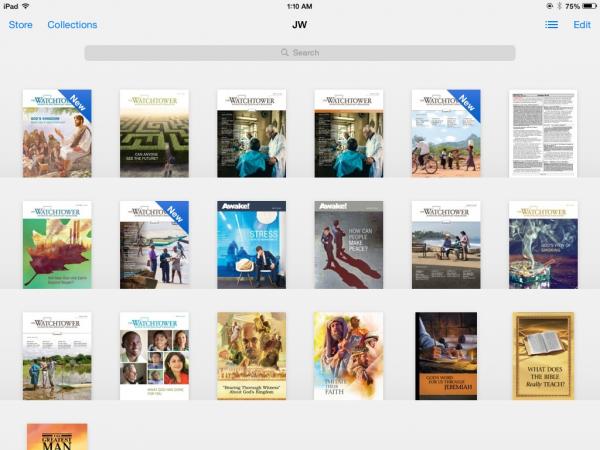This screenshot has height=450, width=600.
Task: Open 'What Does the Bible Really Teach?' book
Action: (x=543, y=356)
